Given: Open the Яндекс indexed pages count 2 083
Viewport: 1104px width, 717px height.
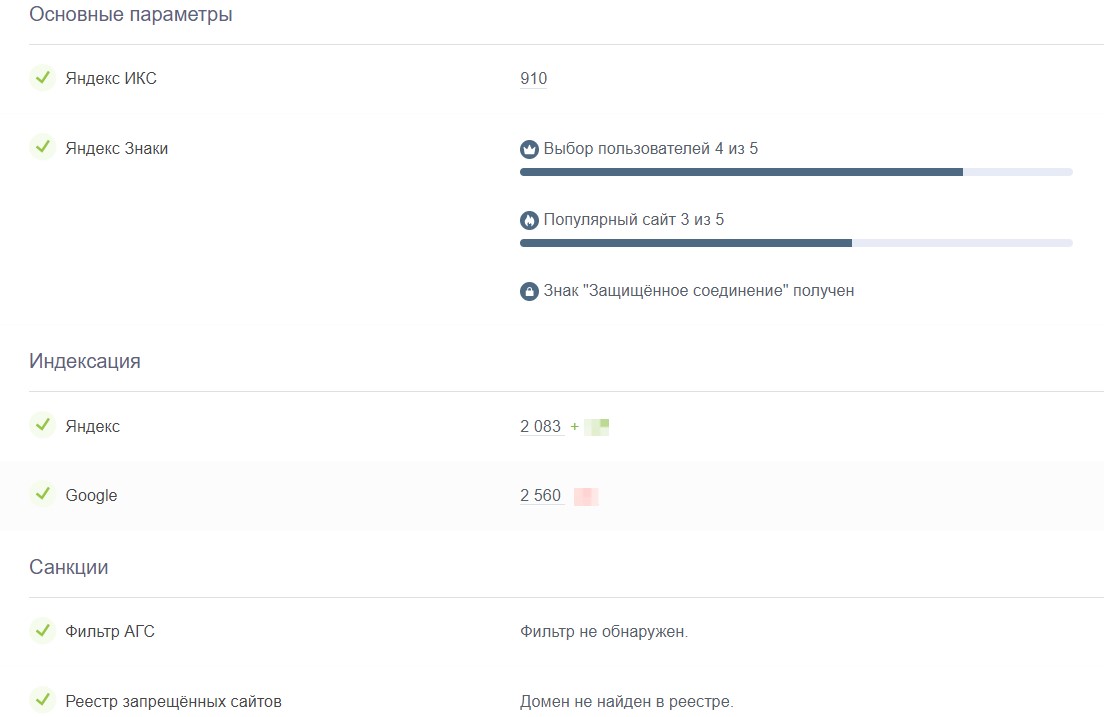Looking at the screenshot, I should point(541,427).
